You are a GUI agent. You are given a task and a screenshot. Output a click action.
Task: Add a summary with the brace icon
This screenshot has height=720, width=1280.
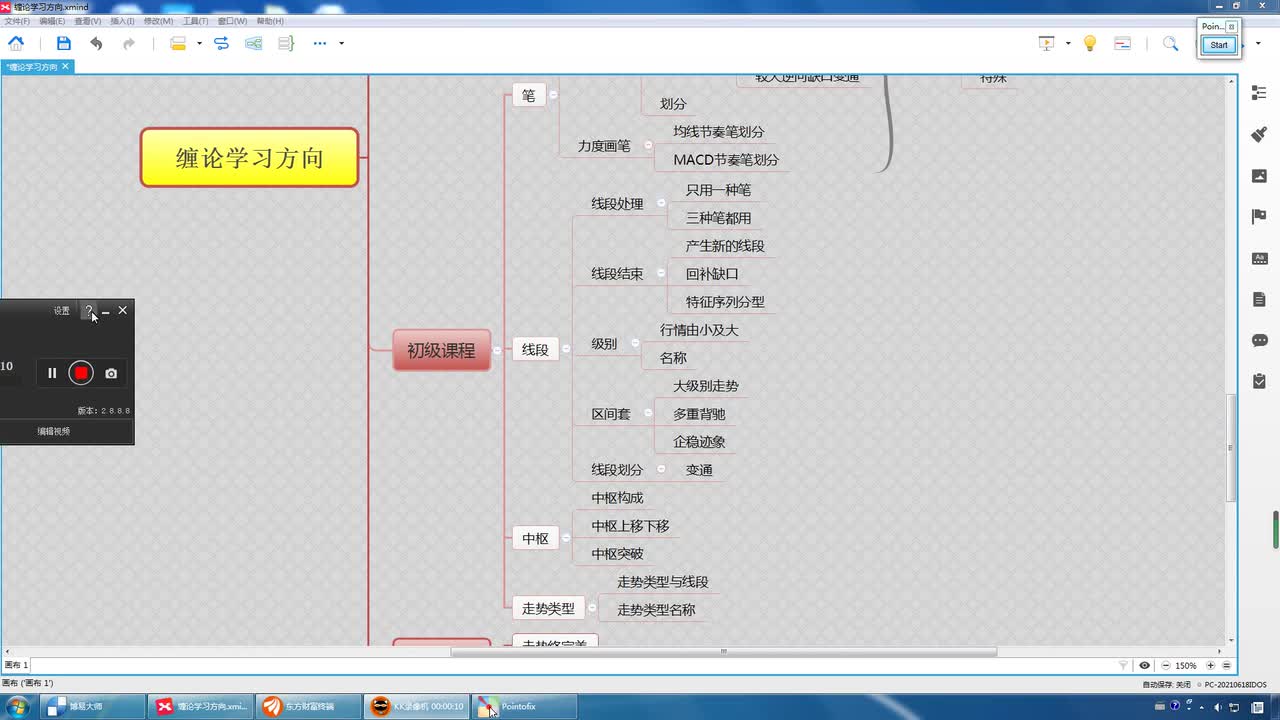286,43
